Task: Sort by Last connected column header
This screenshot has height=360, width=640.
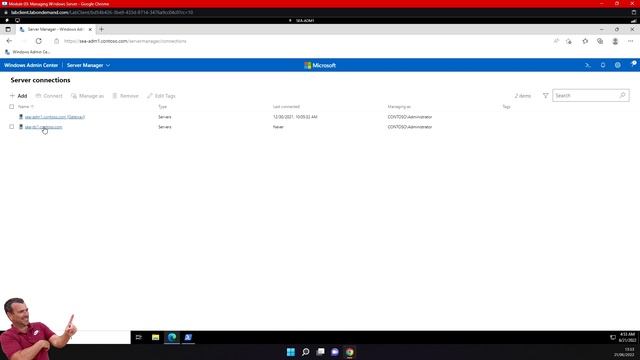Action: [x=286, y=107]
